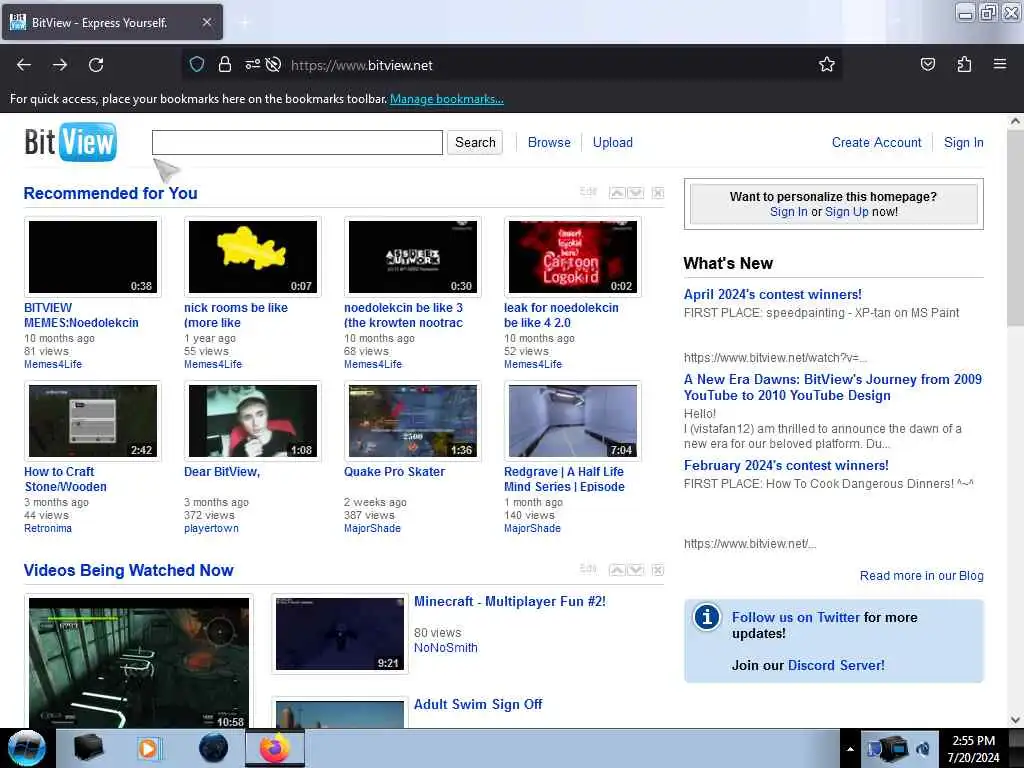Move Videos Being Watched Now module down
This screenshot has height=768, width=1024.
635,570
